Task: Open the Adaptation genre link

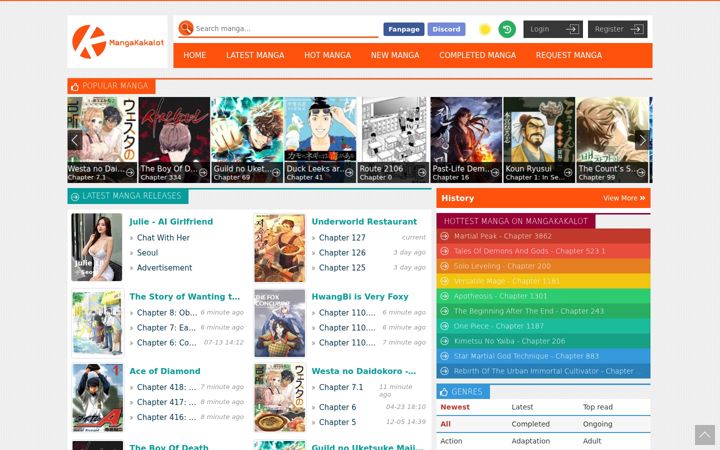Action: pos(530,441)
